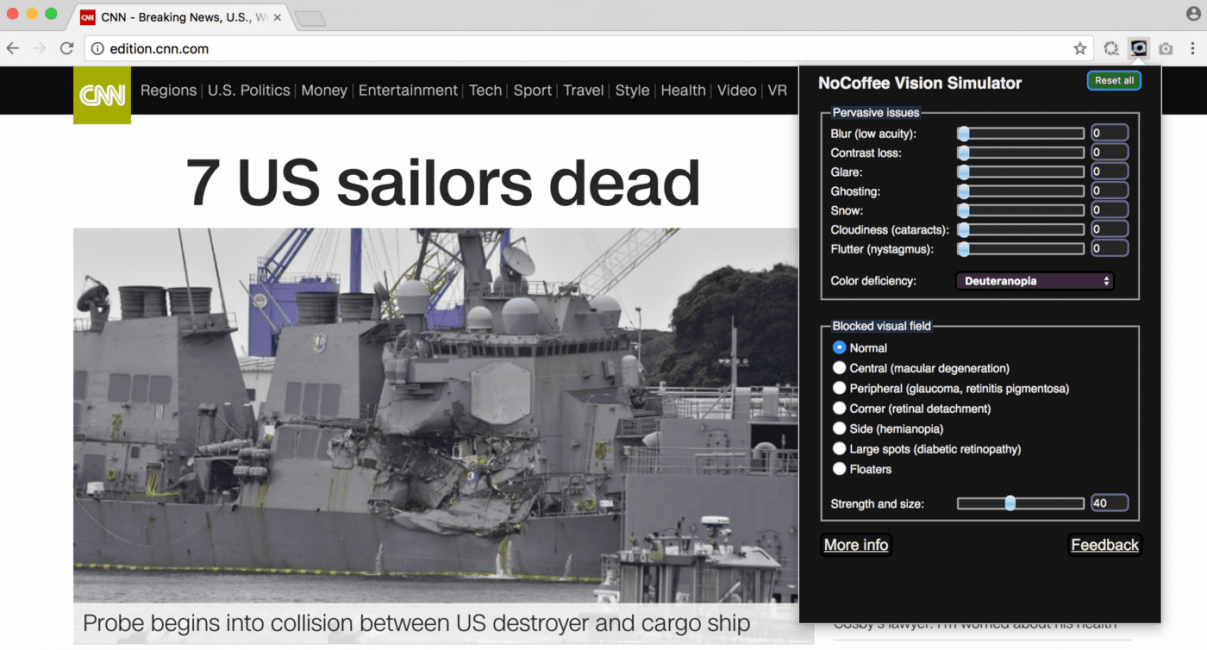Click the CNN logo
The height and width of the screenshot is (650, 1207).
click(102, 95)
